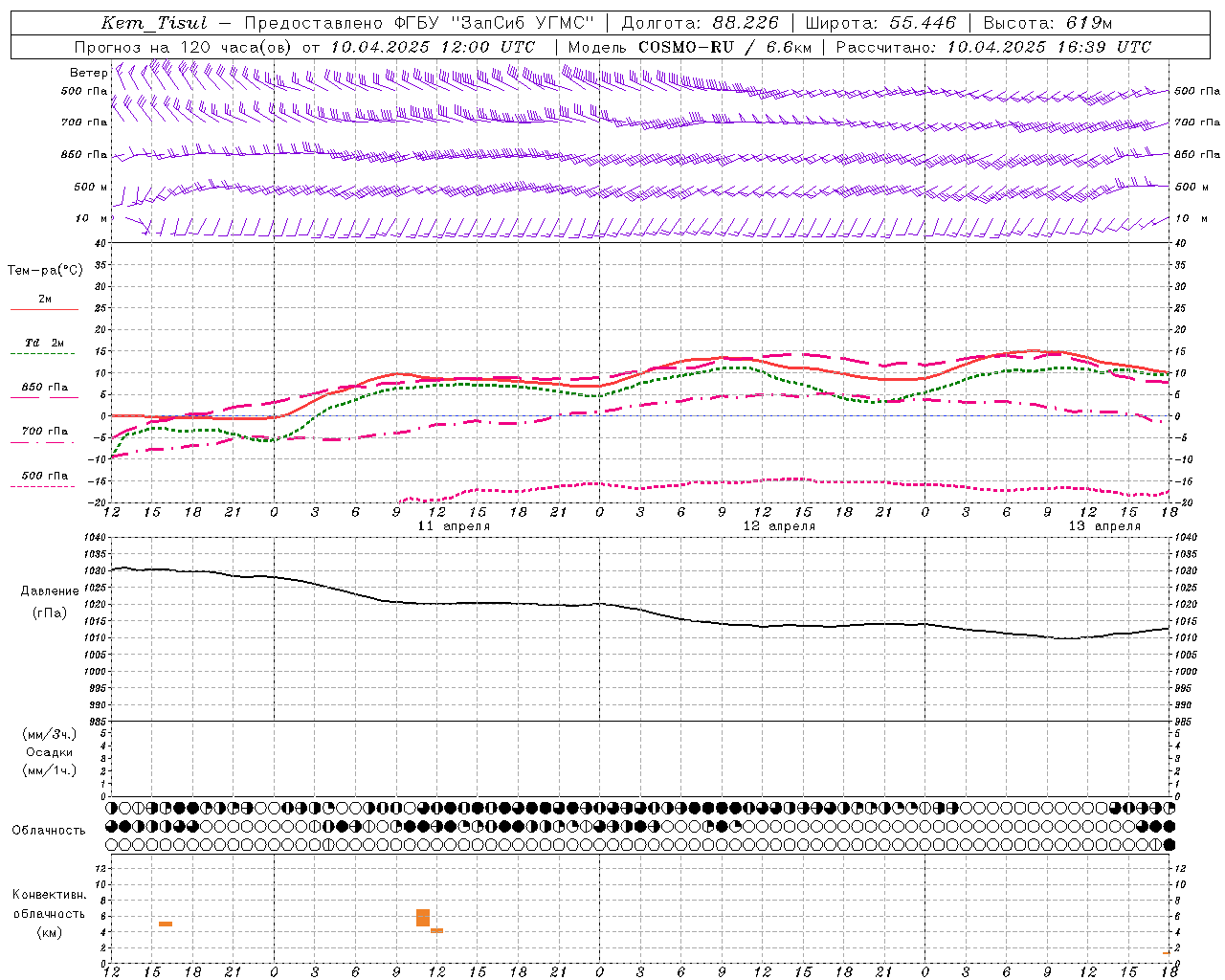The height and width of the screenshot is (980, 1225).
Task: Click the 'Осадки' precipitation label
Action: pos(50,753)
